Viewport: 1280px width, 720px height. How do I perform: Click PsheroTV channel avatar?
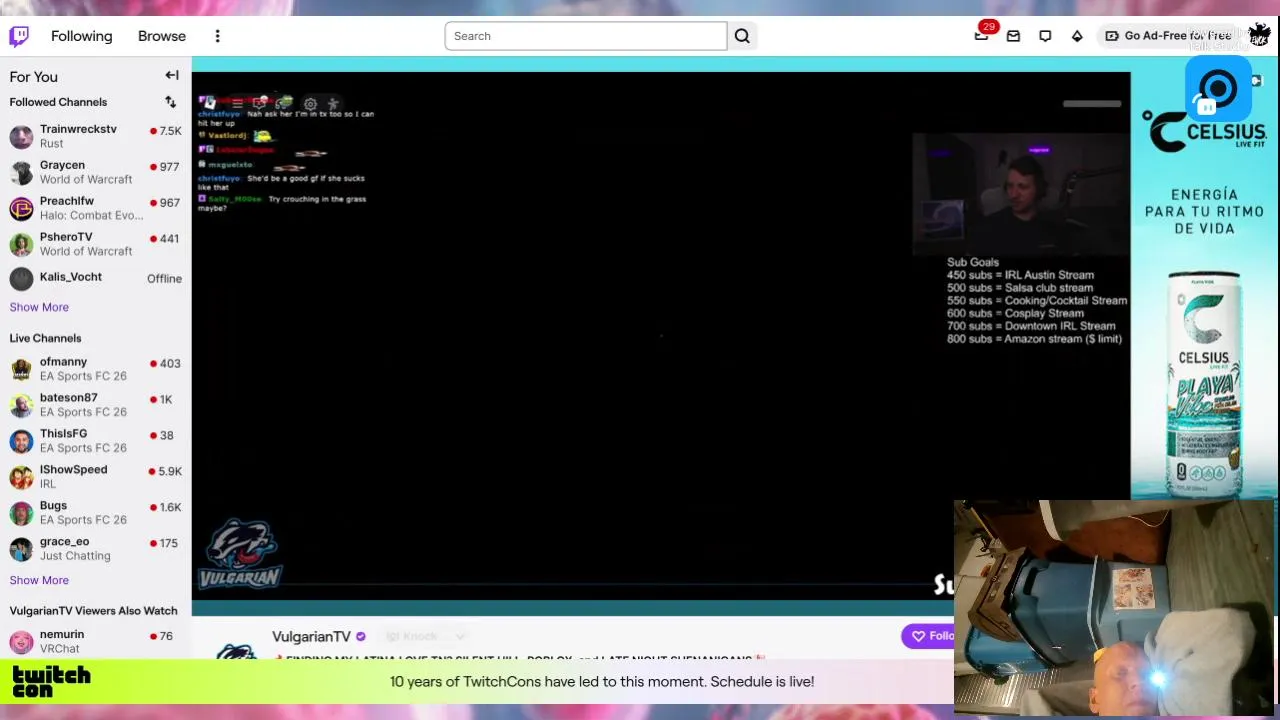point(21,245)
